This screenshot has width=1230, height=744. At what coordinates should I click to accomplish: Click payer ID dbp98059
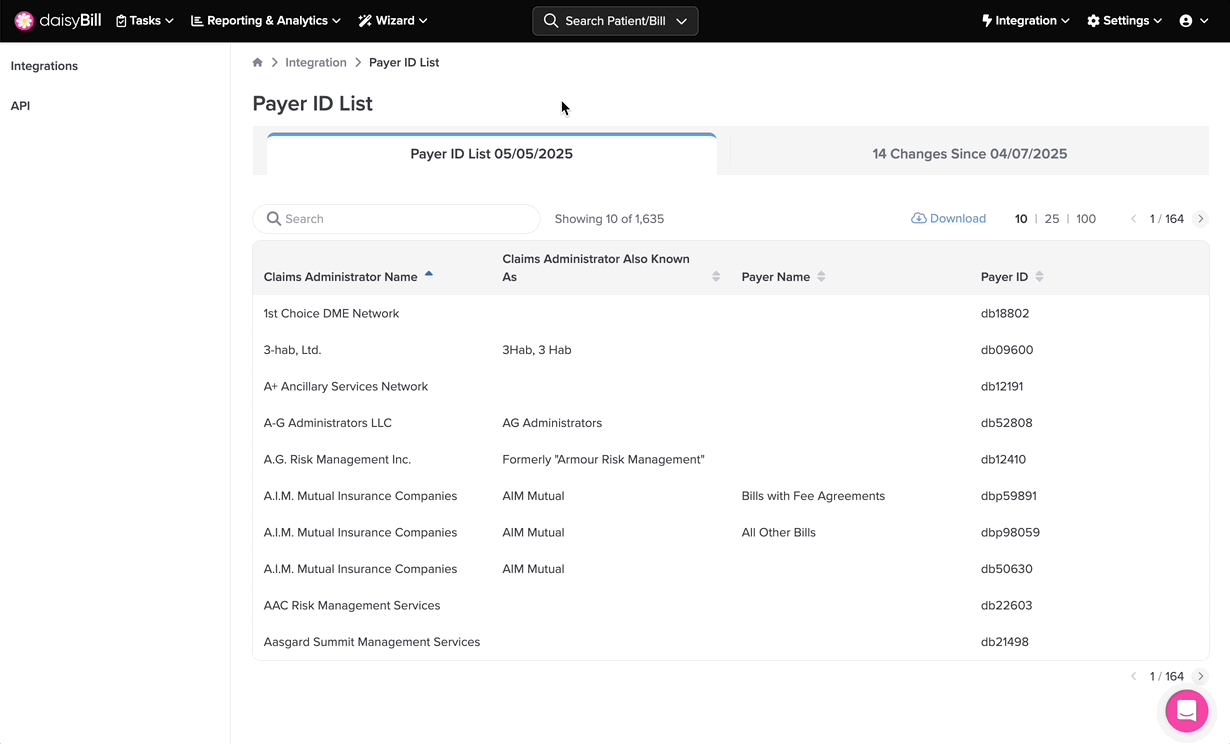coord(1010,533)
